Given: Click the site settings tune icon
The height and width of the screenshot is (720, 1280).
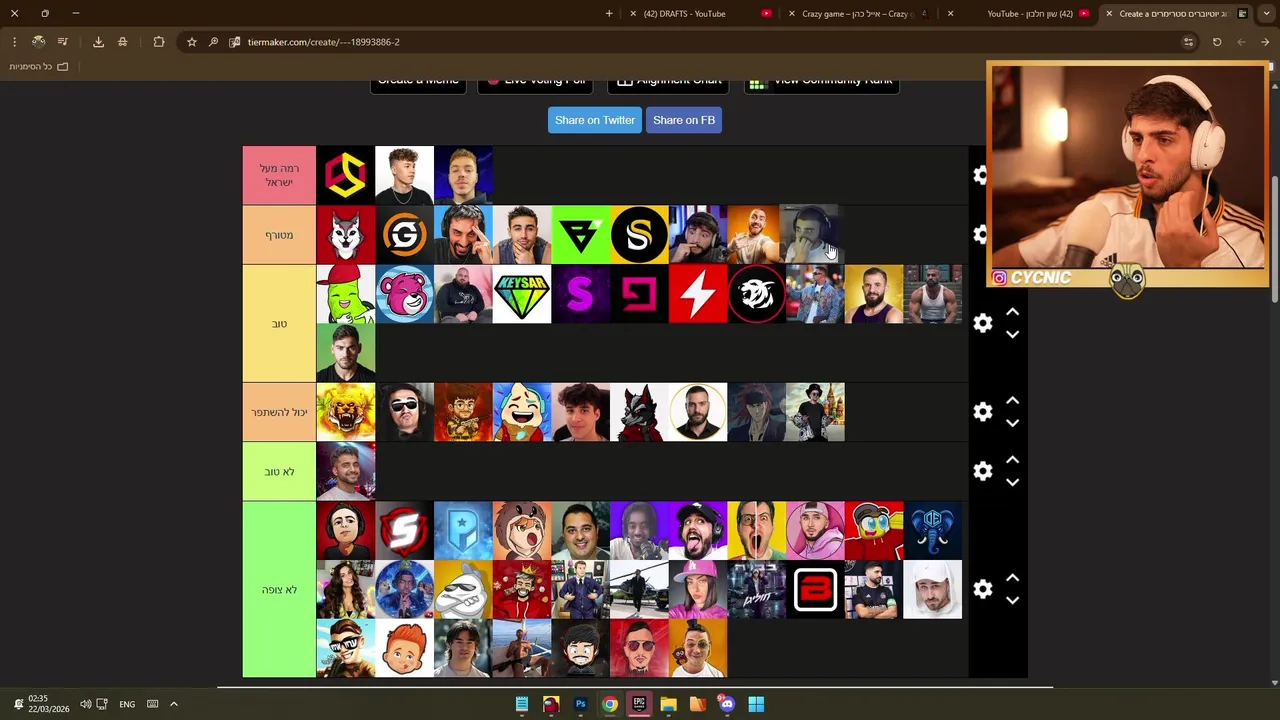Looking at the screenshot, I should (x=1188, y=42).
